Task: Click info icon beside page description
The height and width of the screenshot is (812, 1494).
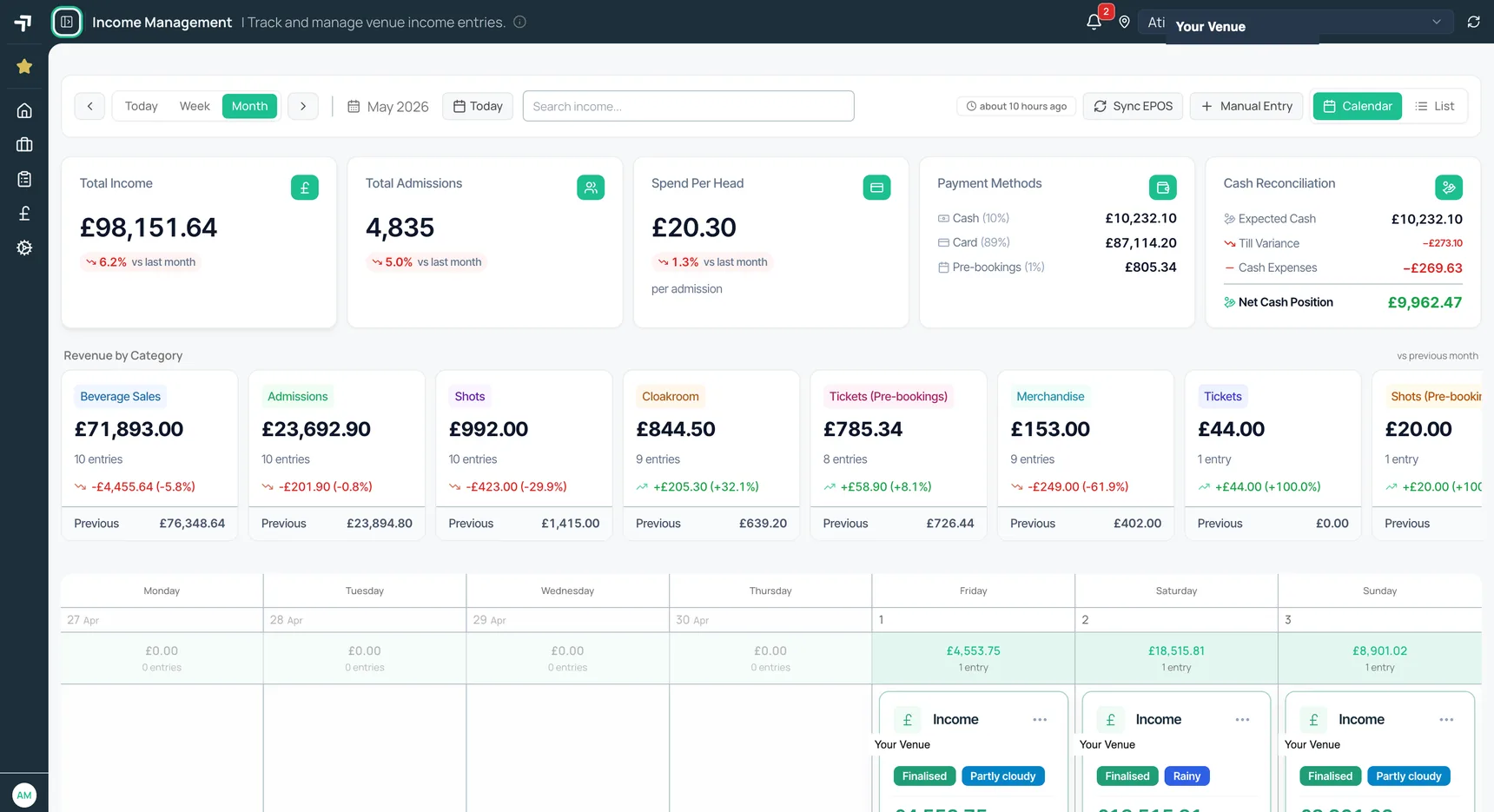Action: (519, 22)
